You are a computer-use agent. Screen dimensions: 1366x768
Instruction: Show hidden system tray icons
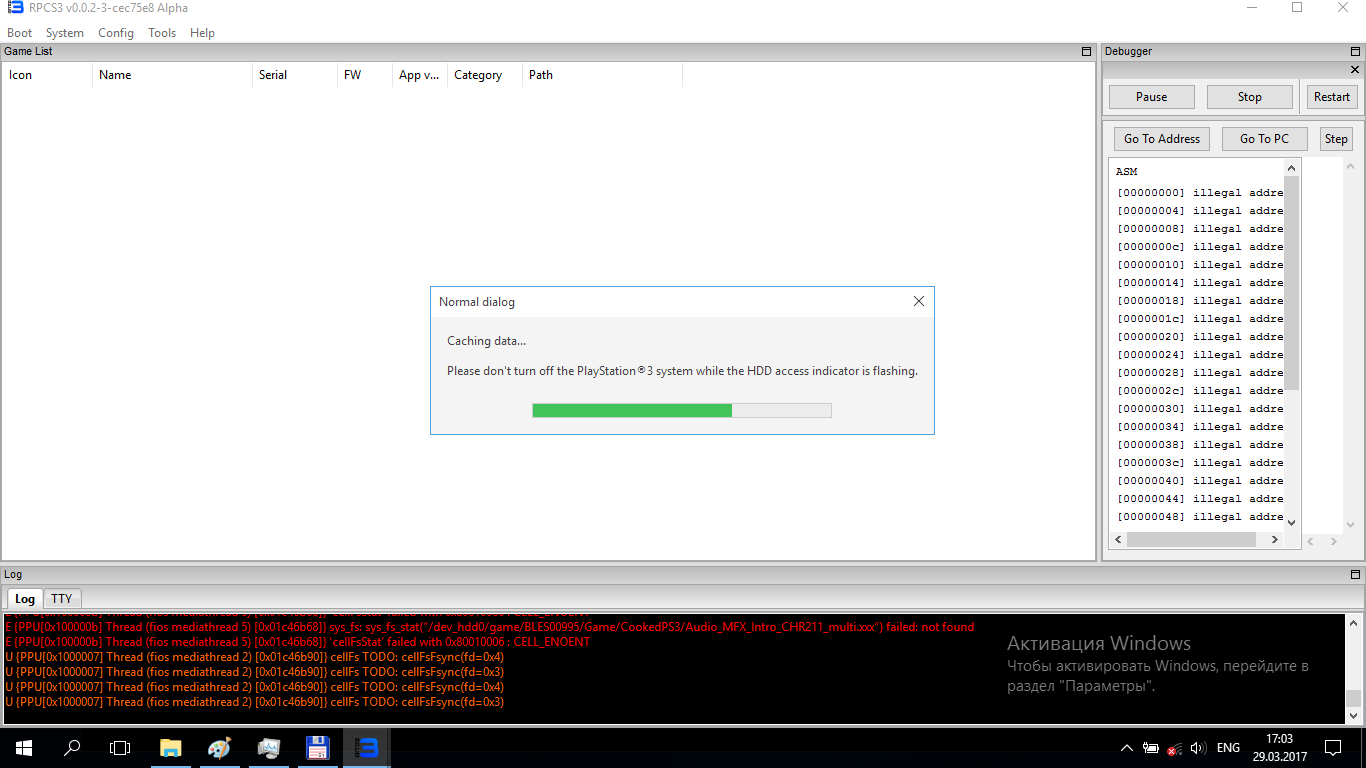pos(1127,747)
